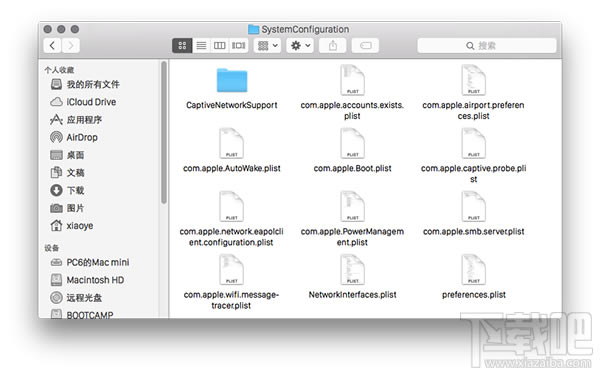
Task: Open the gear action menu
Action: pyautogui.click(x=300, y=46)
